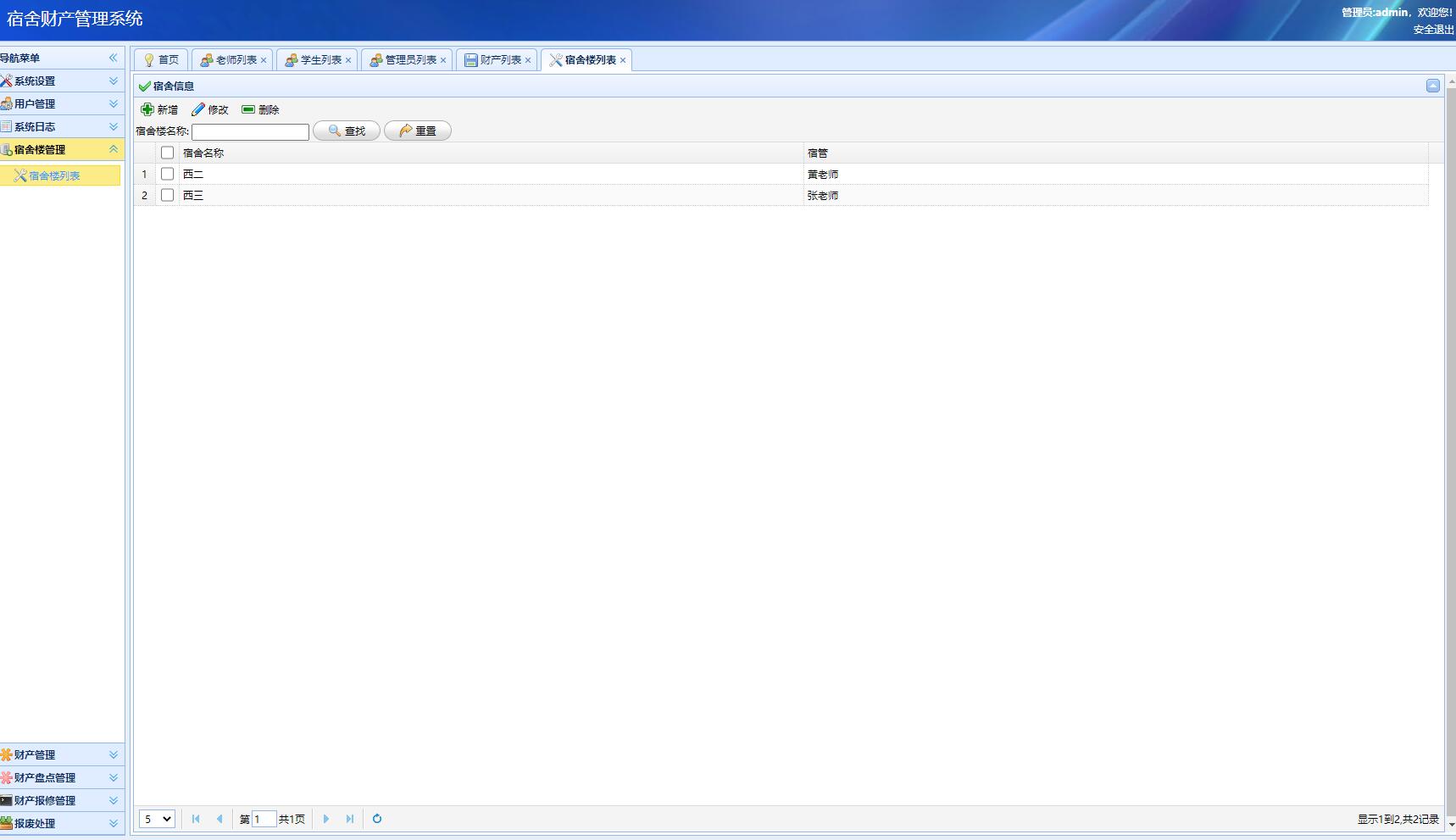Toggle the select-all checkbox in table header
This screenshot has height=840, width=1456.
coord(167,153)
